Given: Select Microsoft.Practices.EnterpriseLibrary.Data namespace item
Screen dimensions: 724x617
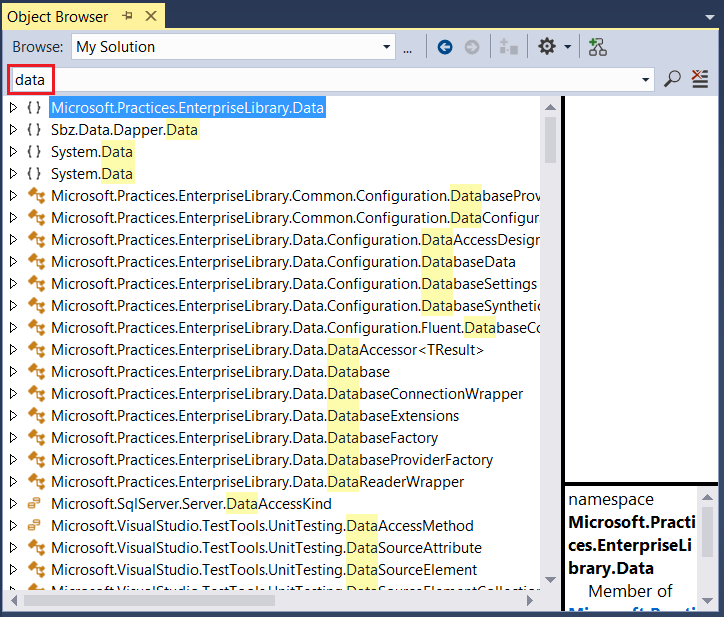Looking at the screenshot, I should point(187,108).
